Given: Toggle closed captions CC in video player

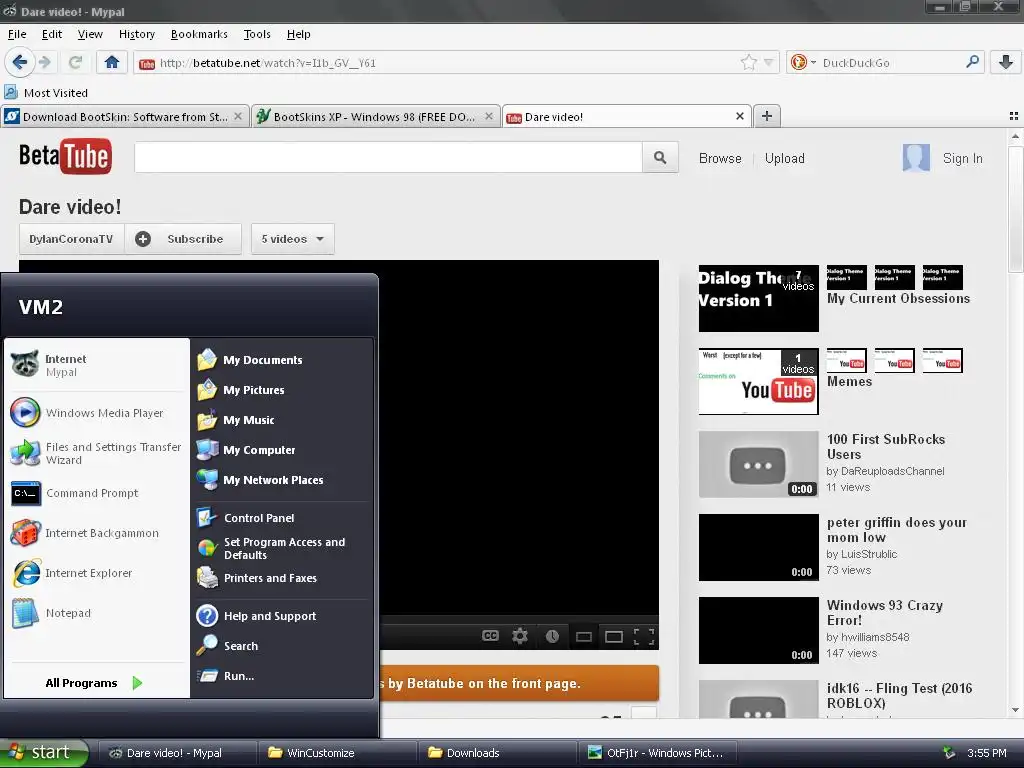Looking at the screenshot, I should tap(490, 636).
